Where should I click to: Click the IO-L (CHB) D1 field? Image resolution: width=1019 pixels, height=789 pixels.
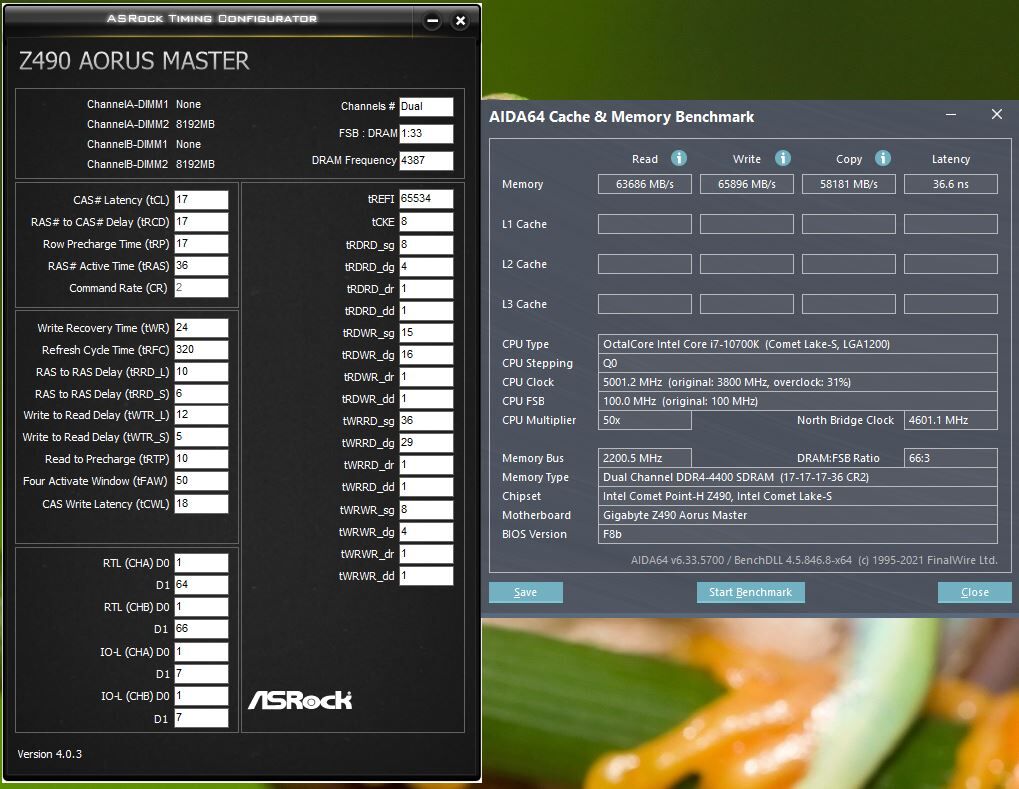pos(201,718)
